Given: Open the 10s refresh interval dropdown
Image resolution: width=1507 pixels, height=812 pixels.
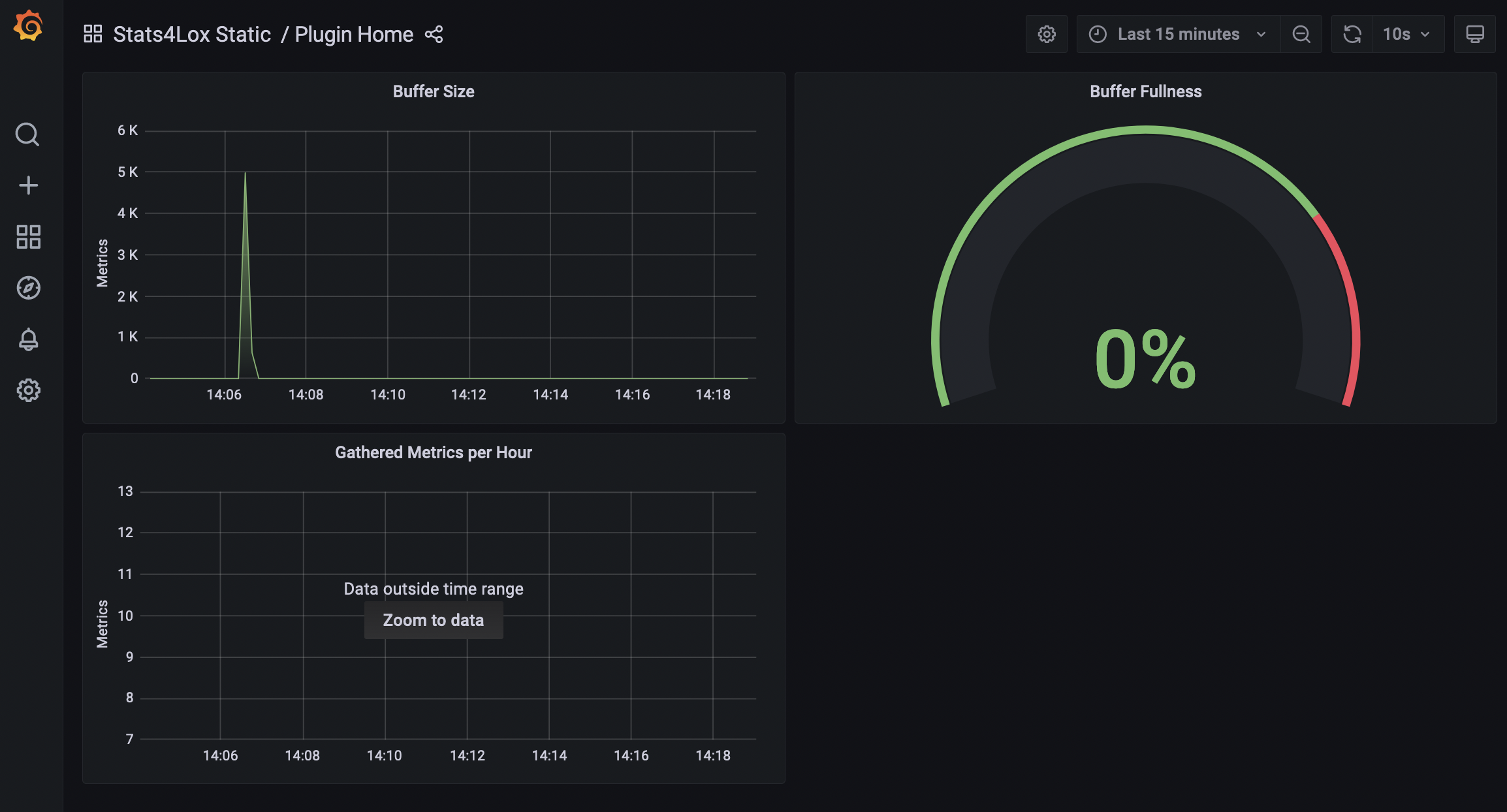Looking at the screenshot, I should pyautogui.click(x=1407, y=35).
